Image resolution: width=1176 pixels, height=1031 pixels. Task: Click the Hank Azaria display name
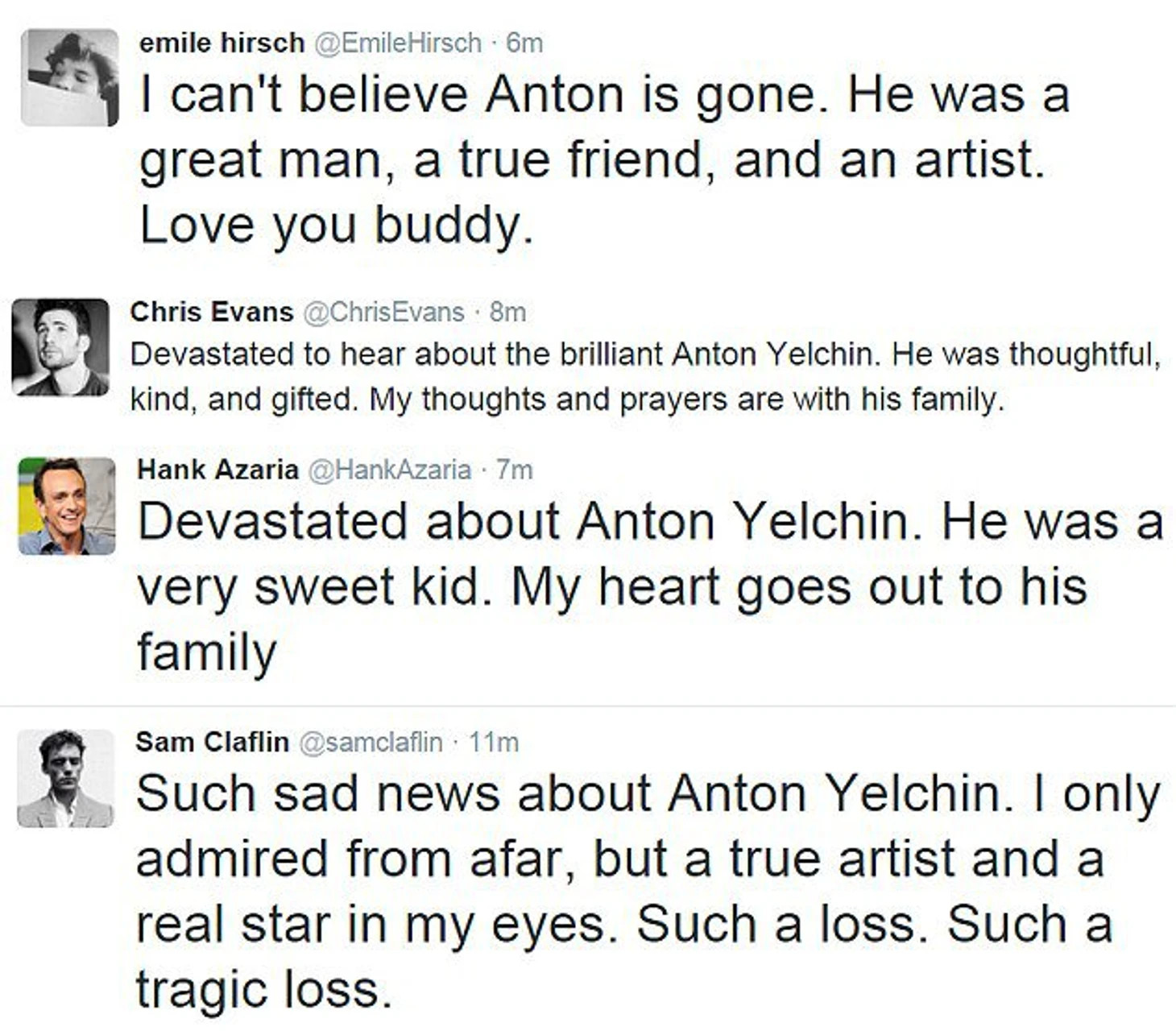click(217, 469)
